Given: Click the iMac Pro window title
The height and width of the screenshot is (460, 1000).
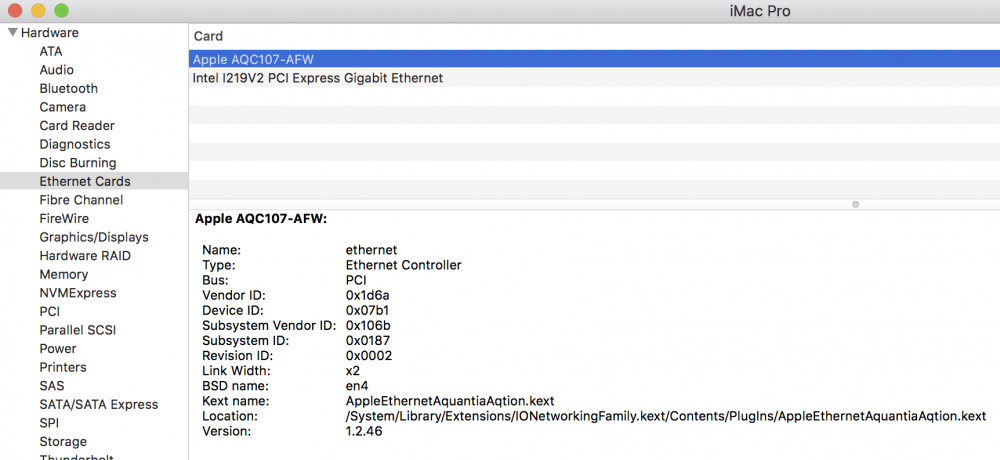Looking at the screenshot, I should 760,11.
